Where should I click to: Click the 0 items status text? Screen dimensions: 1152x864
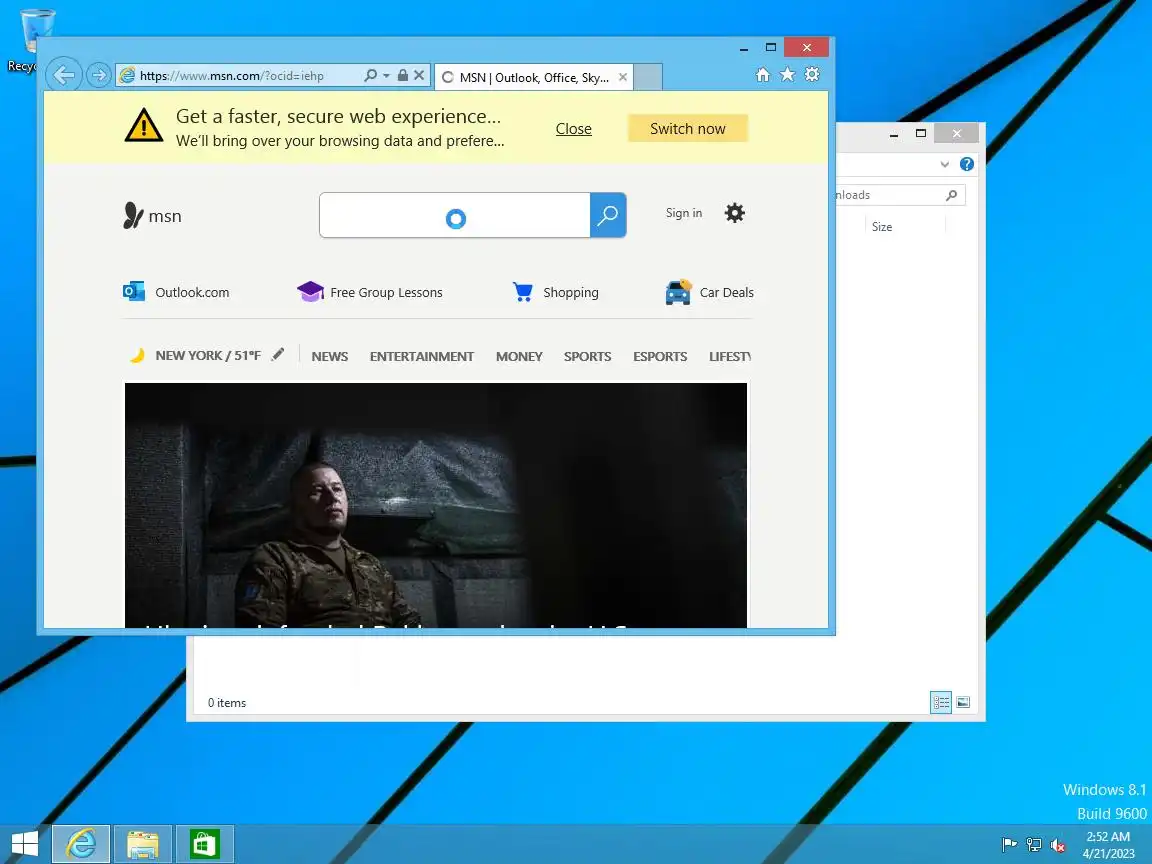(227, 703)
